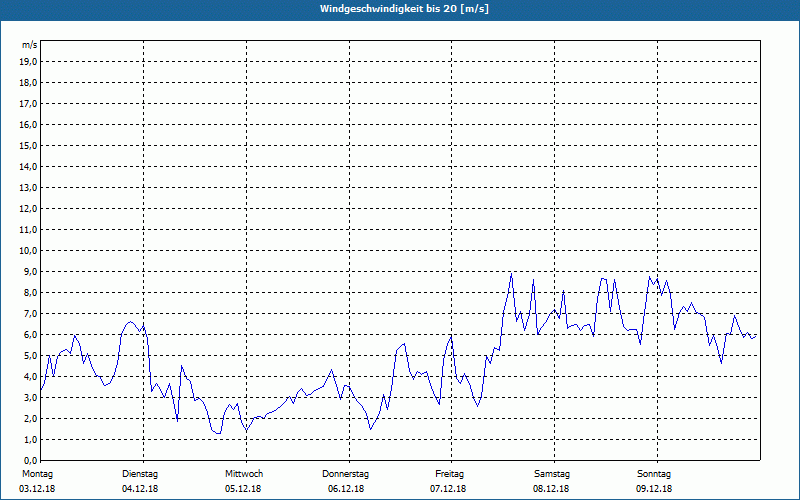The image size is (800, 500).
Task: Click the 17,0 y-axis value
Action: pos(28,104)
